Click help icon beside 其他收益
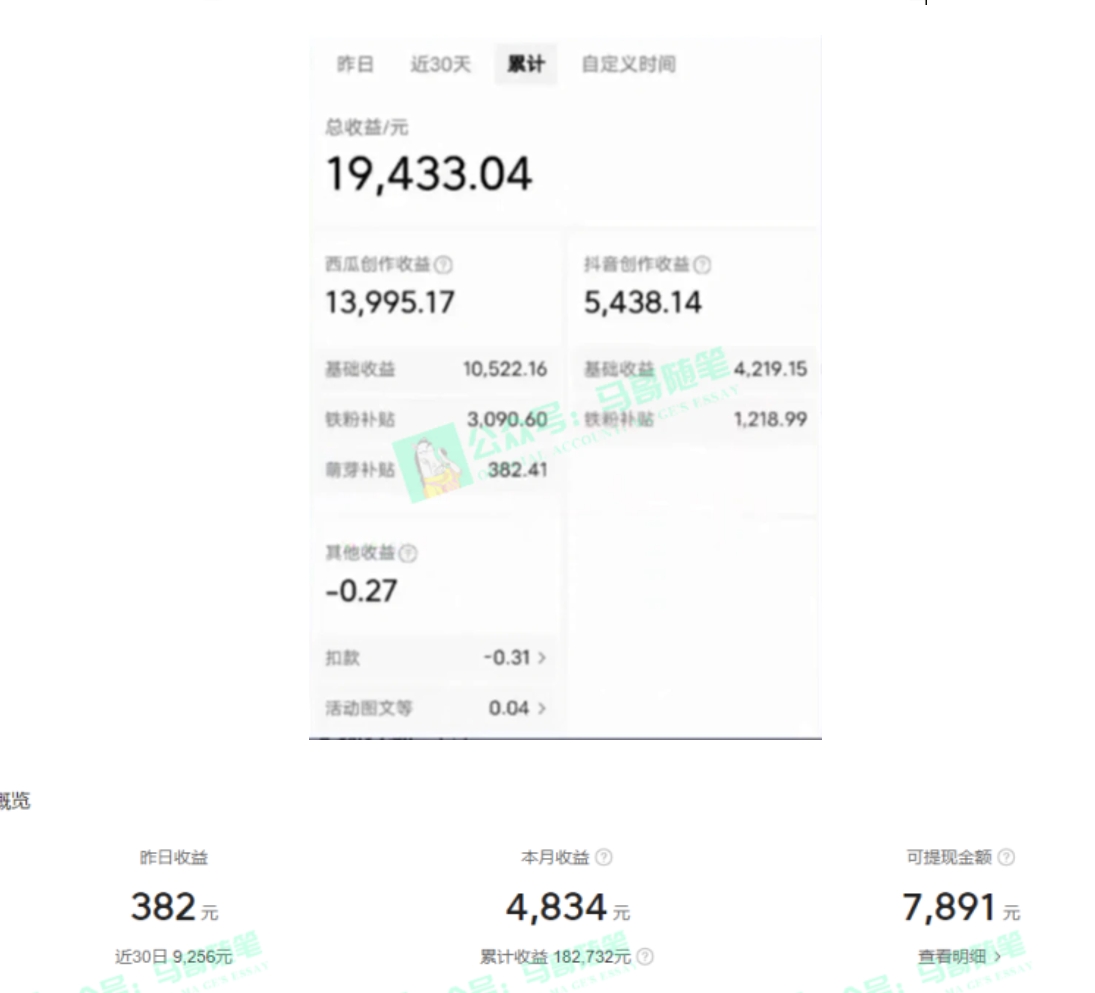 pos(409,553)
